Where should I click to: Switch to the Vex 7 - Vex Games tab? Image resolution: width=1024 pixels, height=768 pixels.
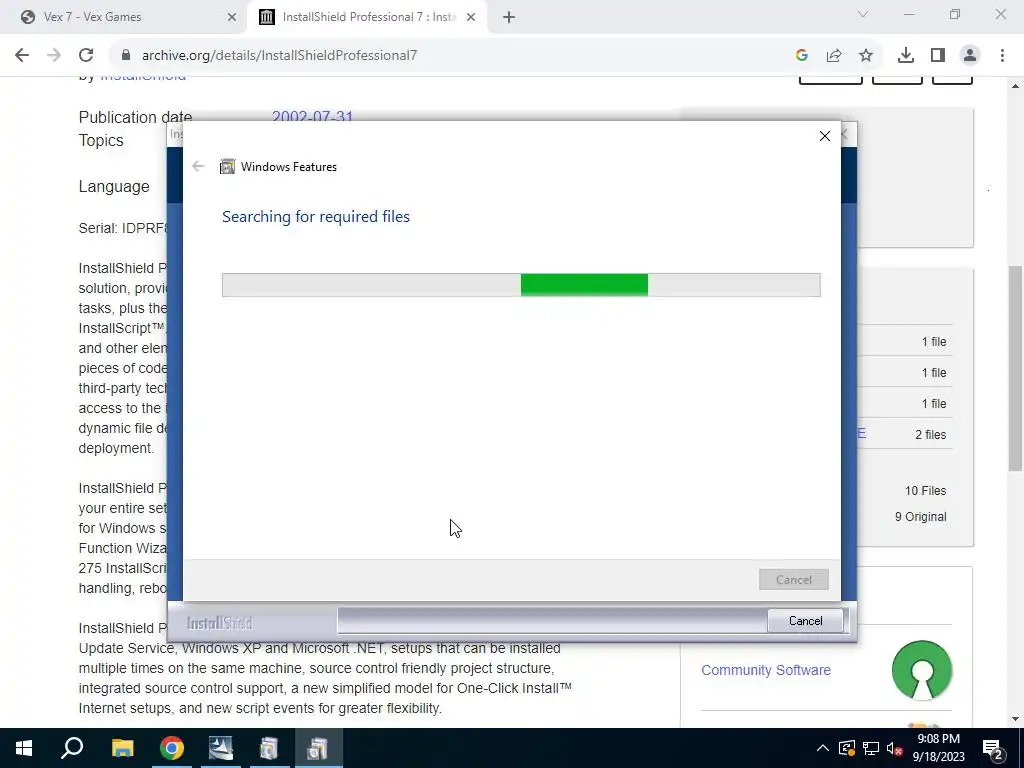click(124, 17)
